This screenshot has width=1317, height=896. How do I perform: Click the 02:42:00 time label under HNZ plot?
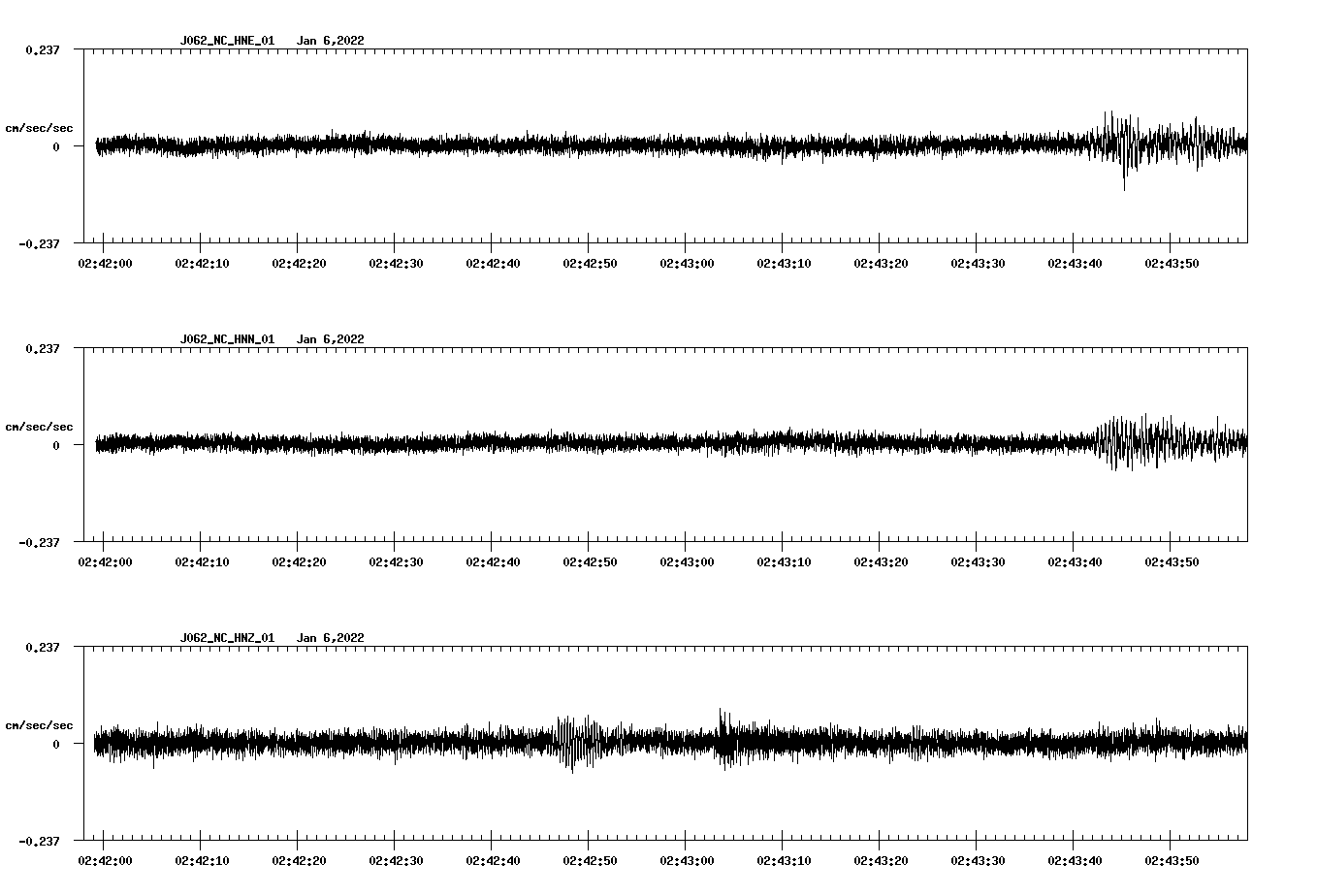click(105, 860)
